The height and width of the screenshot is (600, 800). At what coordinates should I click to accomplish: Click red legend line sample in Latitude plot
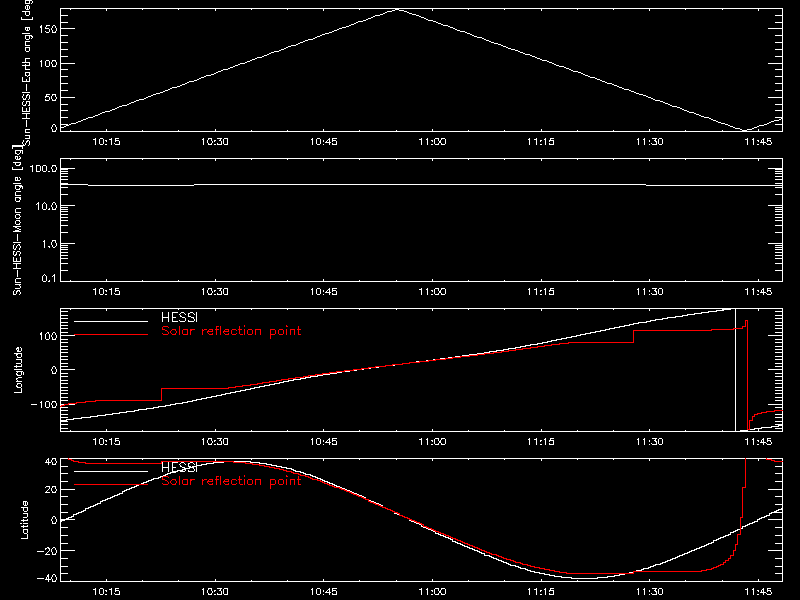111,484
